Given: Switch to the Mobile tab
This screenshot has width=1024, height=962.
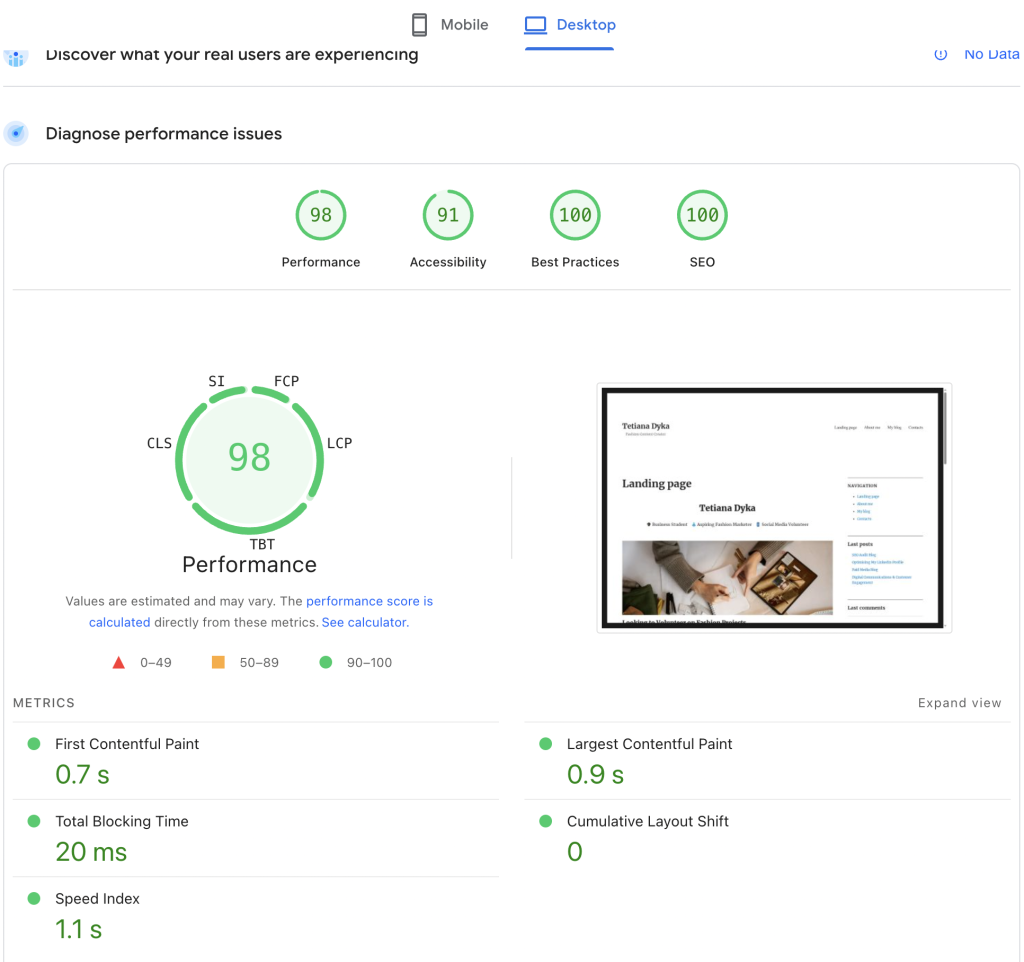Looking at the screenshot, I should click(x=450, y=25).
